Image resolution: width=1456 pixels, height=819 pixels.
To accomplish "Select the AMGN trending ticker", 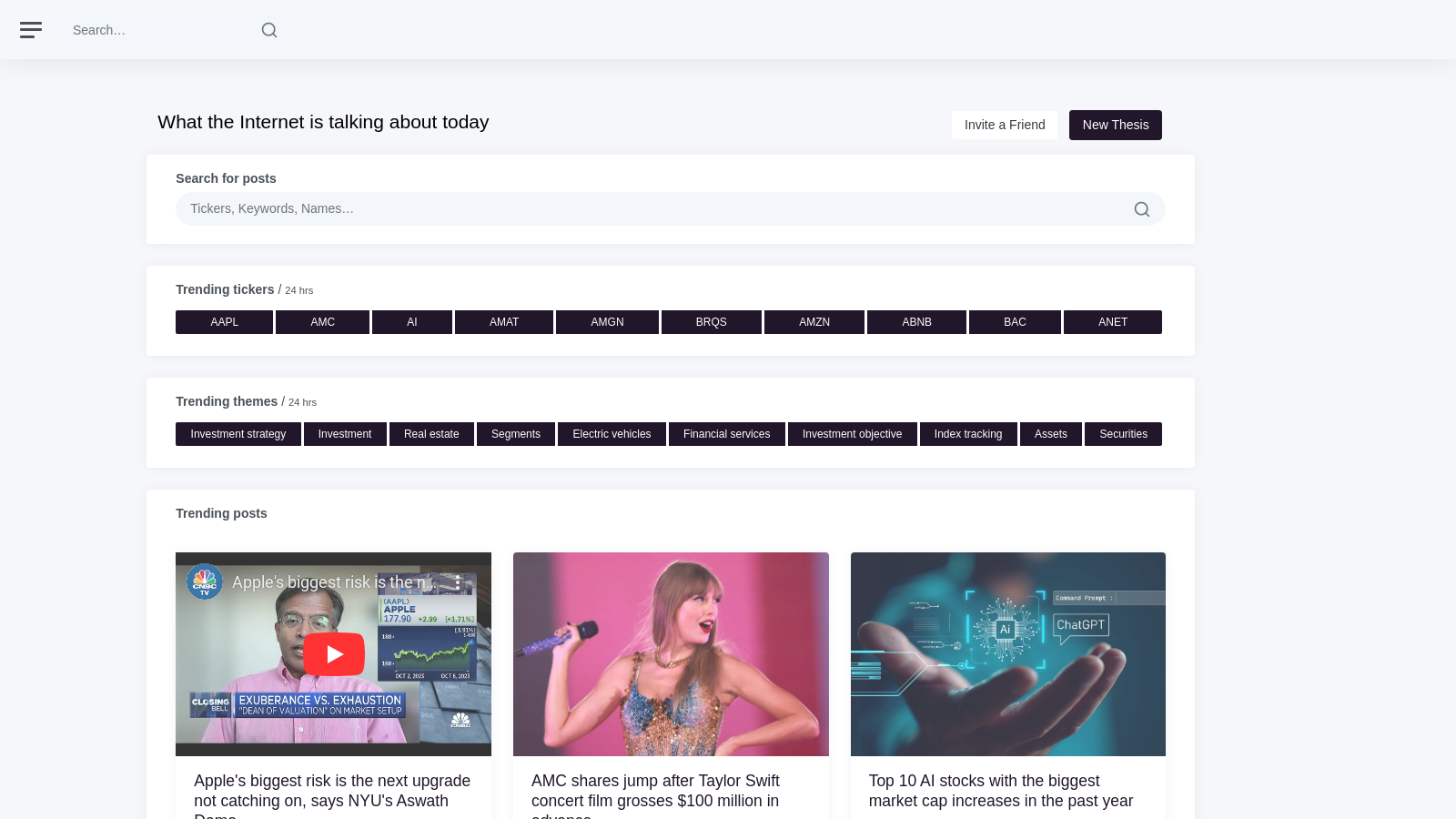I will click(x=607, y=322).
